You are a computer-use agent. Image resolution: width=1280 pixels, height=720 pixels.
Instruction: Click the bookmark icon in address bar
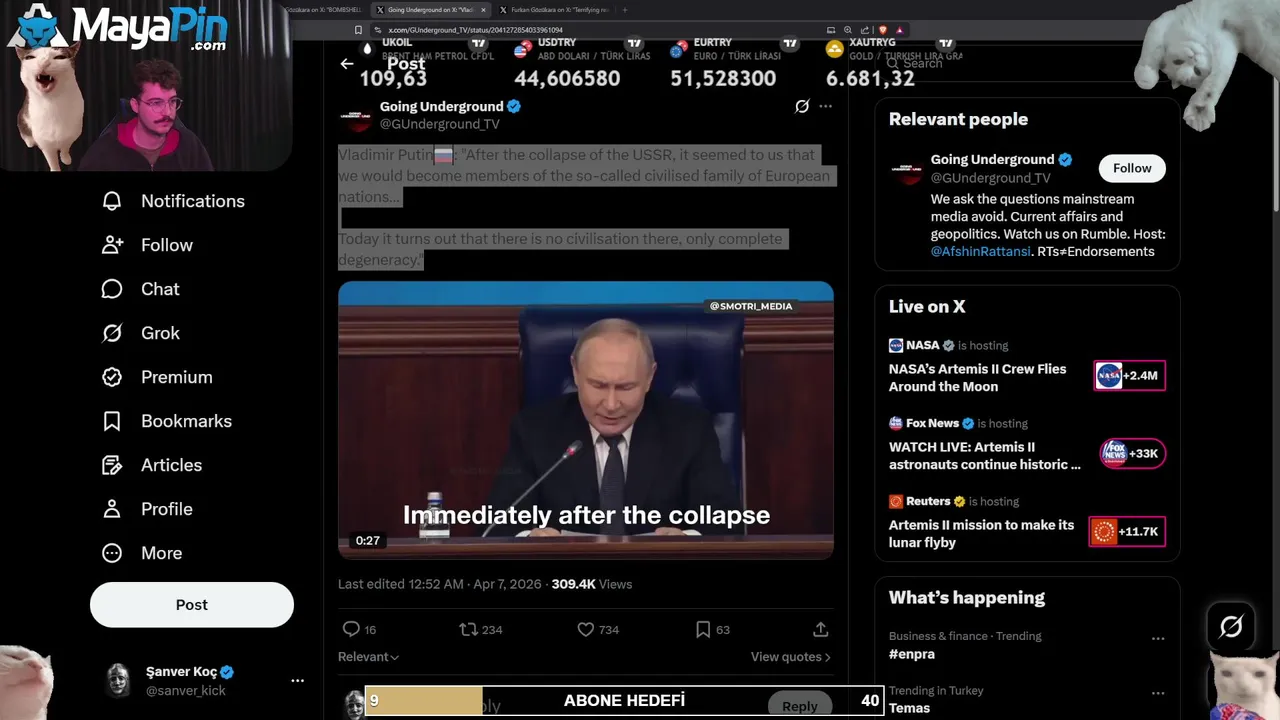point(359,30)
